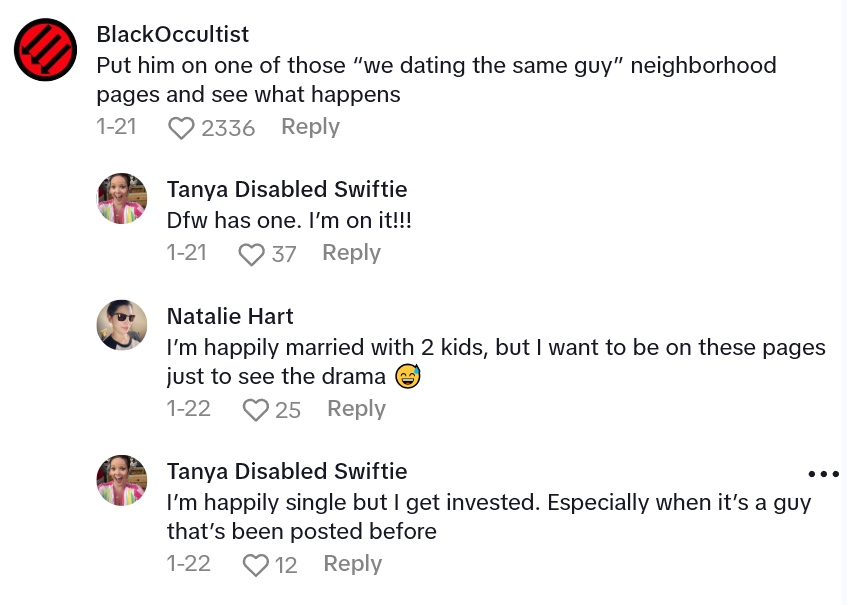Reply to Tanya's "Dfw has one" comment

pyautogui.click(x=351, y=253)
